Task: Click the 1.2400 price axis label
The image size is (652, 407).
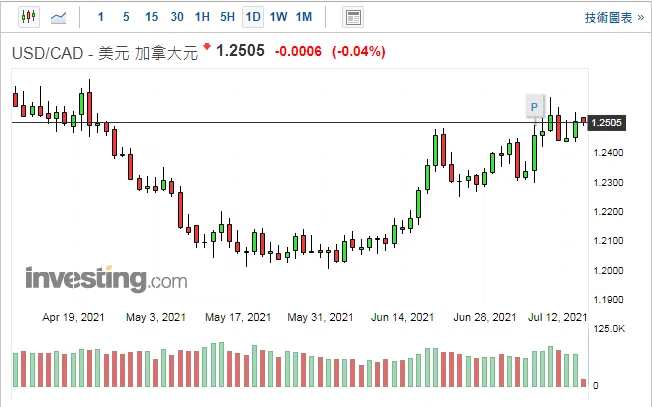Action: click(608, 153)
